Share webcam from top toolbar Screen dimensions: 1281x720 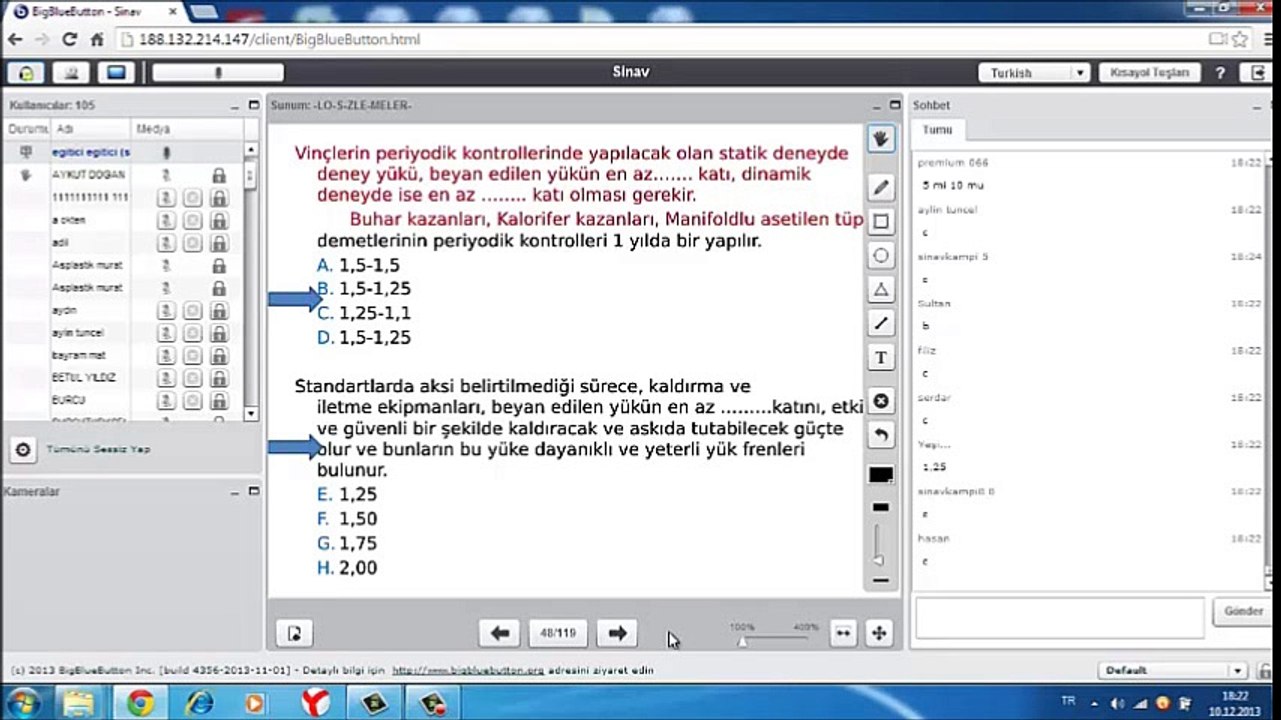pos(71,72)
